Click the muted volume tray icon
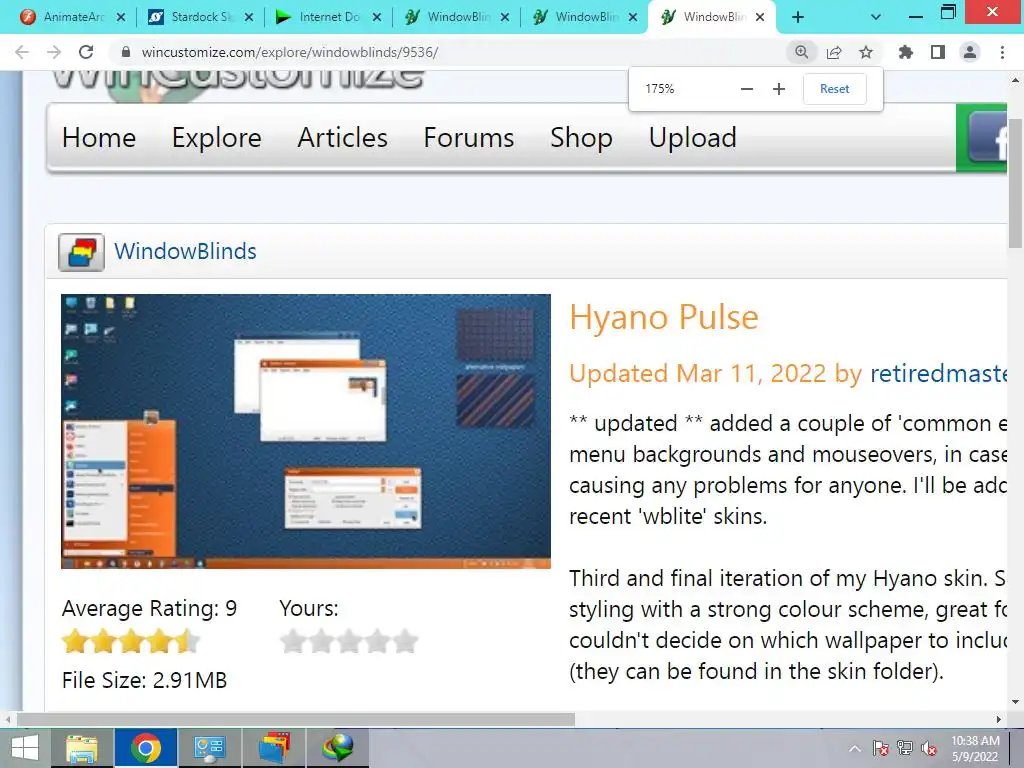Screen dimensions: 1024x768 point(928,748)
